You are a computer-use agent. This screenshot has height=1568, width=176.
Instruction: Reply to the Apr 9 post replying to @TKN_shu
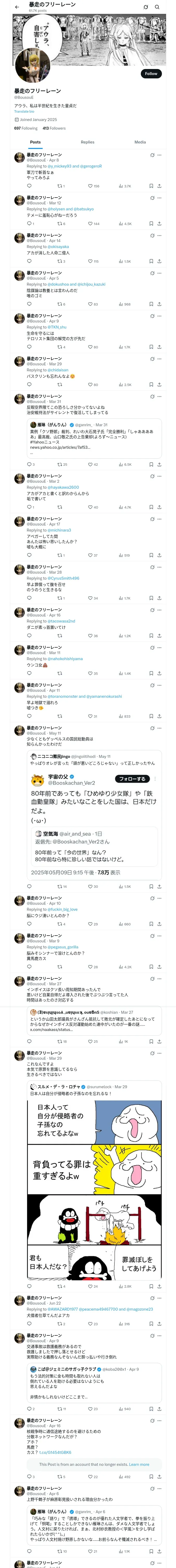coord(28,347)
